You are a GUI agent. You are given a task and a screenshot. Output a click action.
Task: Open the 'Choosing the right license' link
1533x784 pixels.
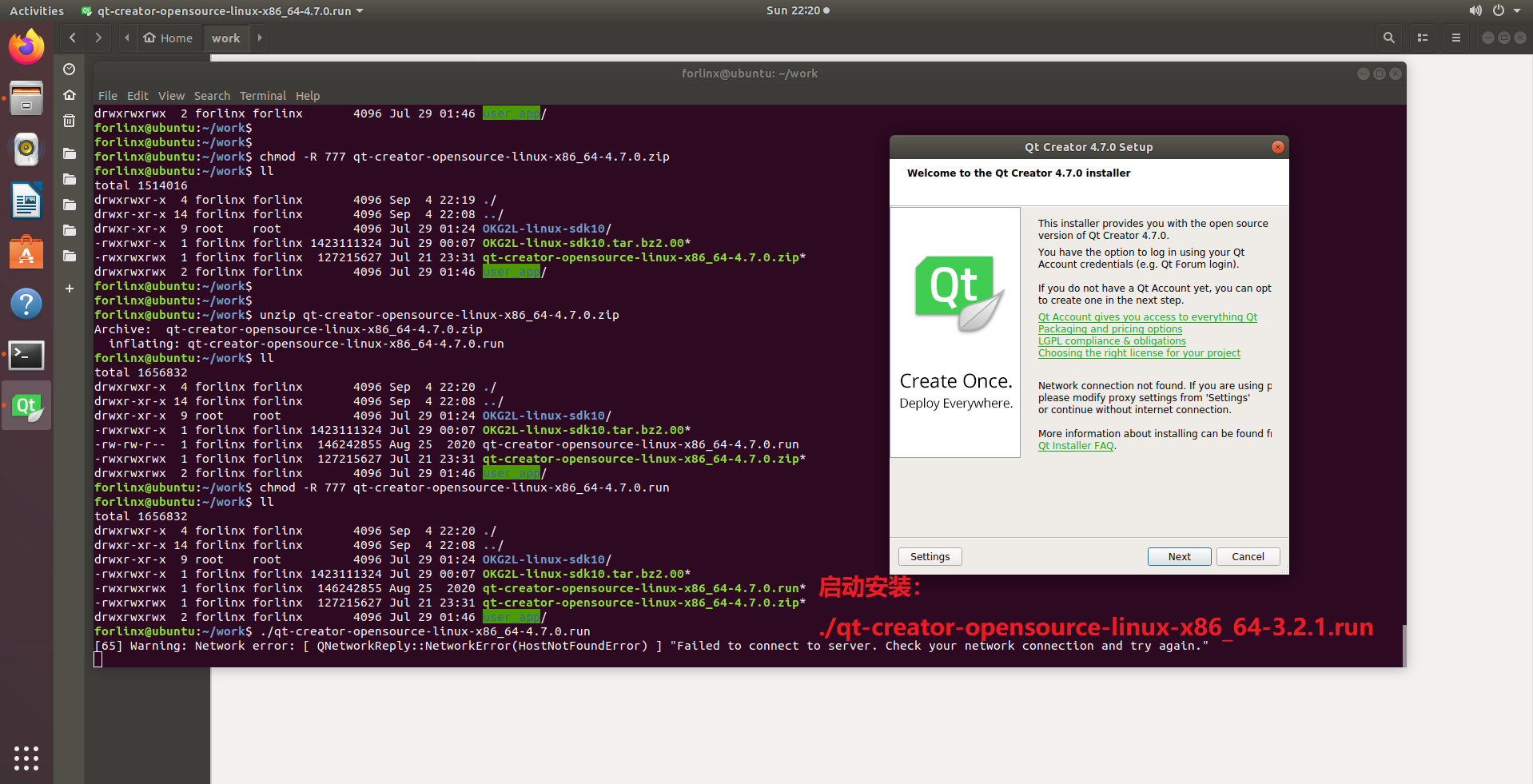tap(1139, 353)
